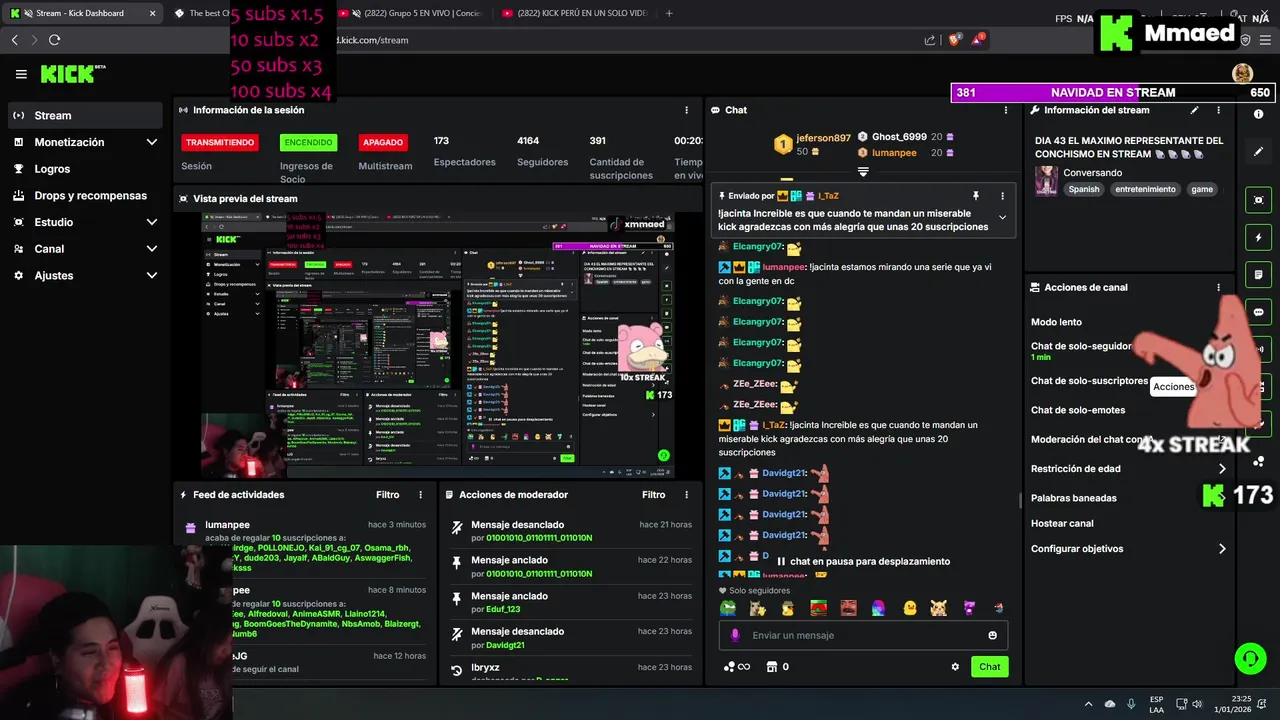Open Filtro in Acciones de moderador
This screenshot has width=1280, height=720.
(653, 495)
